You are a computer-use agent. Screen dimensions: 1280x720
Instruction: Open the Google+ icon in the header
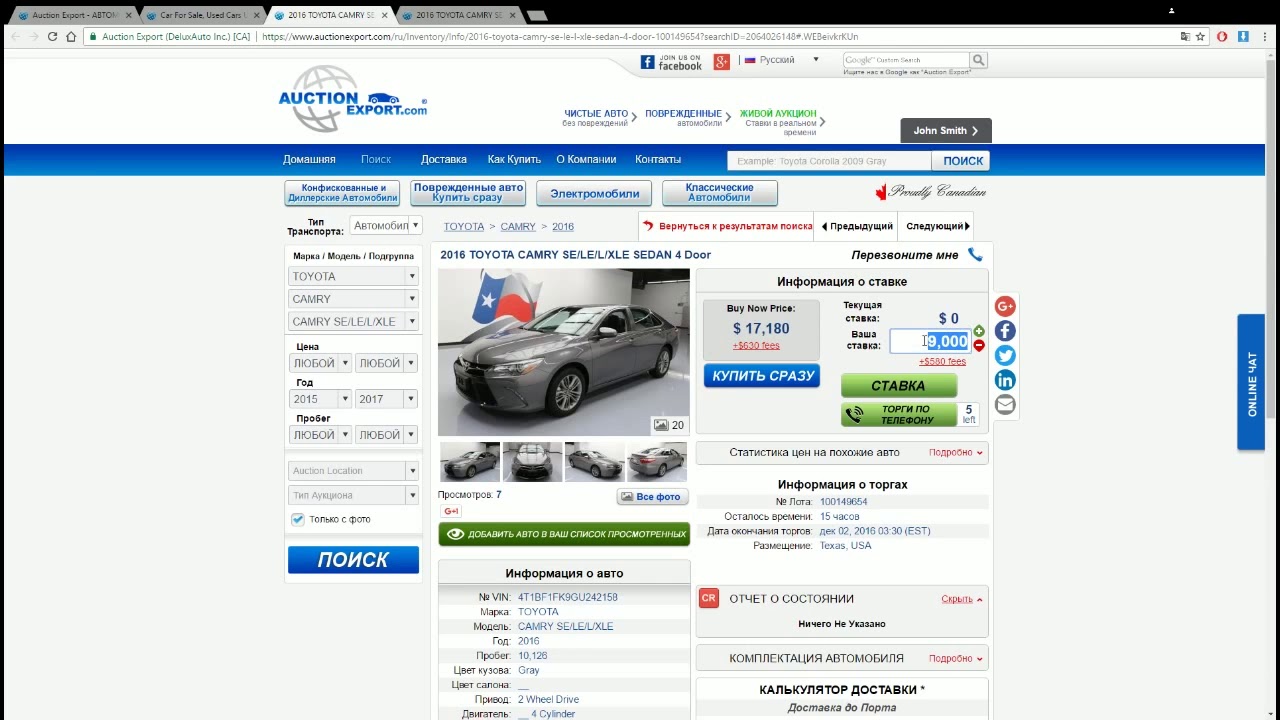click(721, 62)
